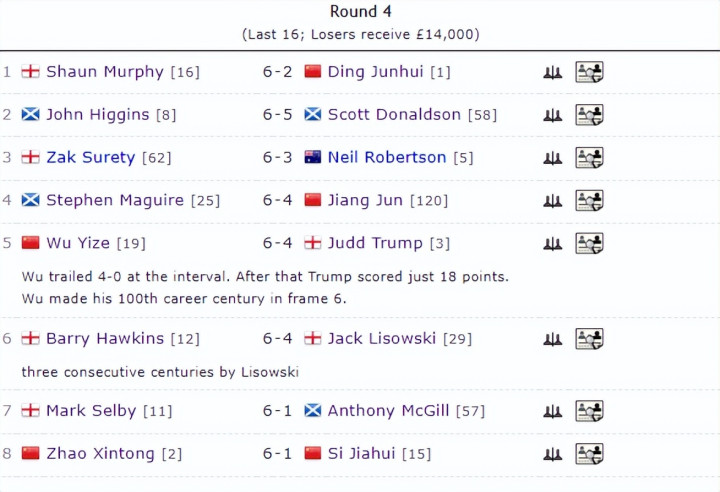Click match details card icon in Shaun Murphy's row
The width and height of the screenshot is (720, 492).
tap(589, 72)
